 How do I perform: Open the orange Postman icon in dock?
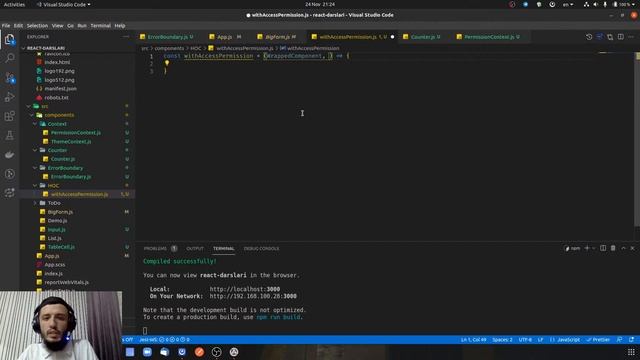199,352
